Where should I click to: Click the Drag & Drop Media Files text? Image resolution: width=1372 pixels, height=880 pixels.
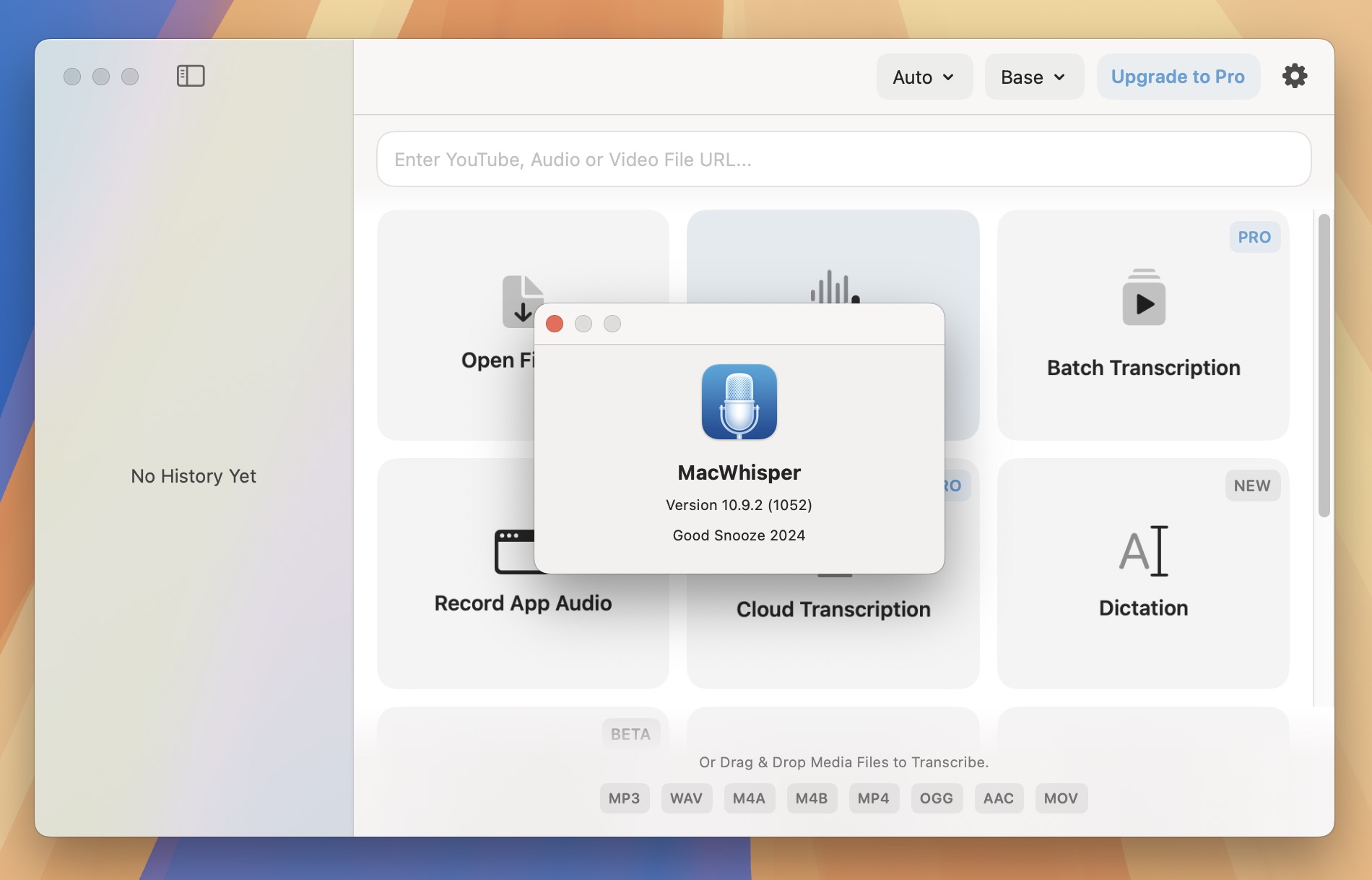click(x=843, y=762)
